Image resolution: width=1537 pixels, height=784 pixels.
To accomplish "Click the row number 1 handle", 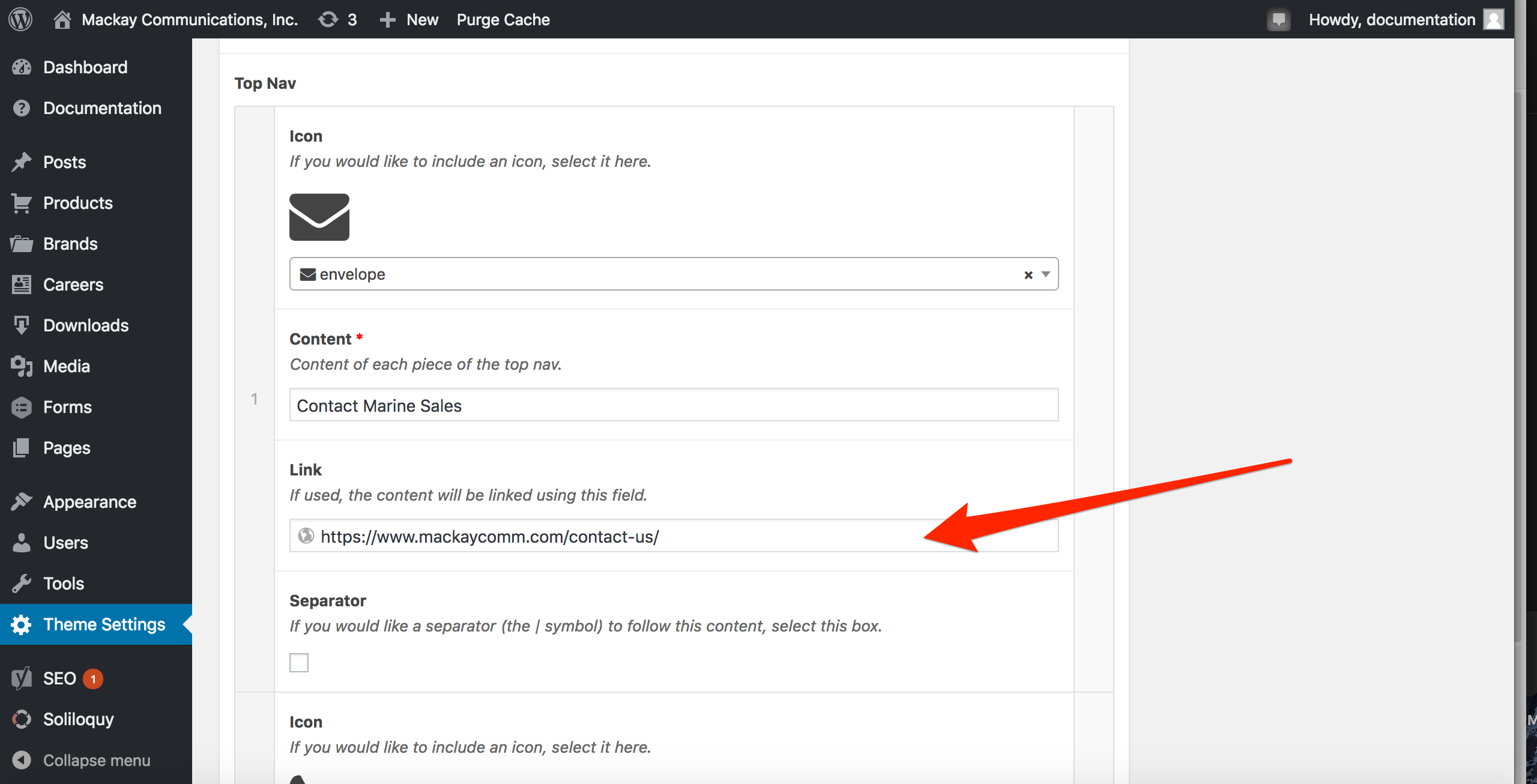I will coord(255,399).
